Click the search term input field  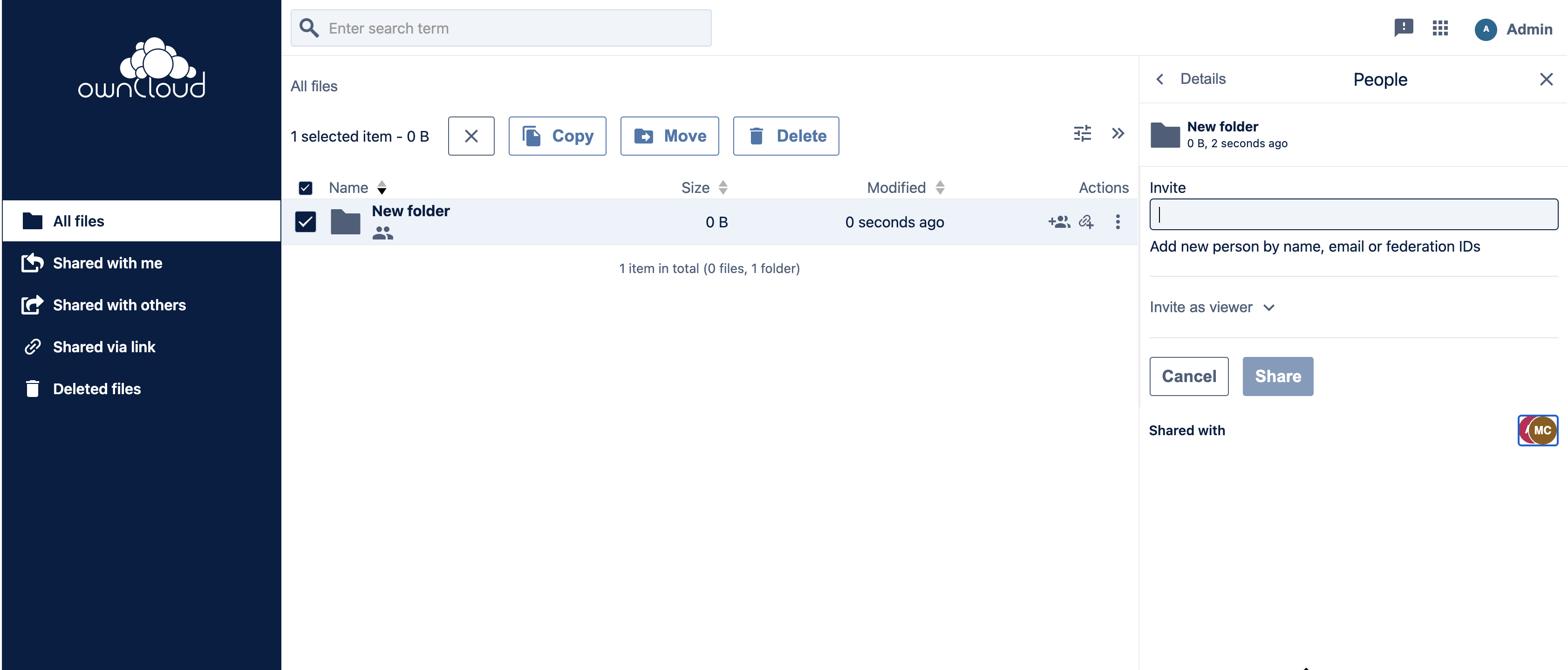(501, 28)
